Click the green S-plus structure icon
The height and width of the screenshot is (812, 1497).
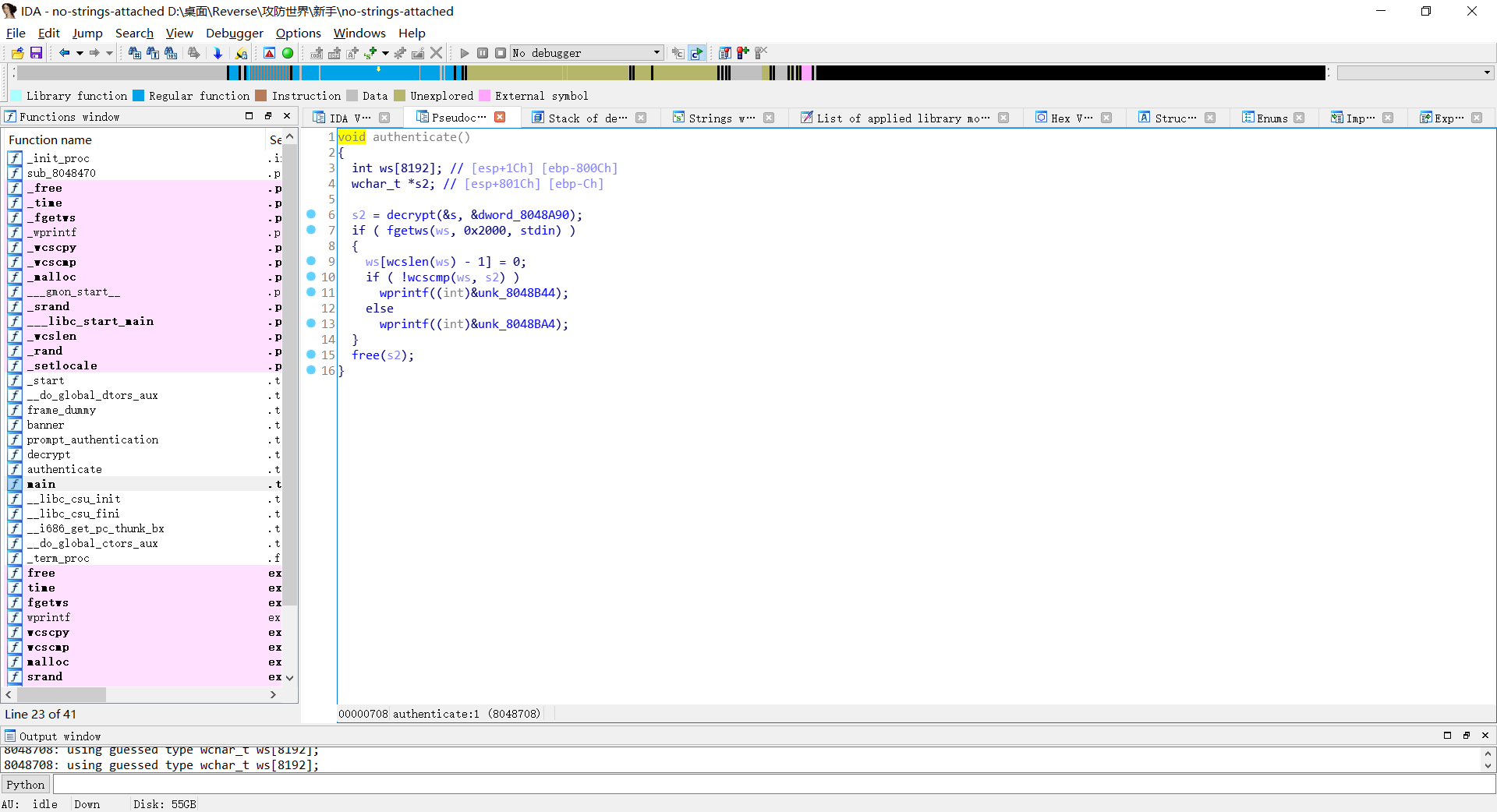(370, 53)
